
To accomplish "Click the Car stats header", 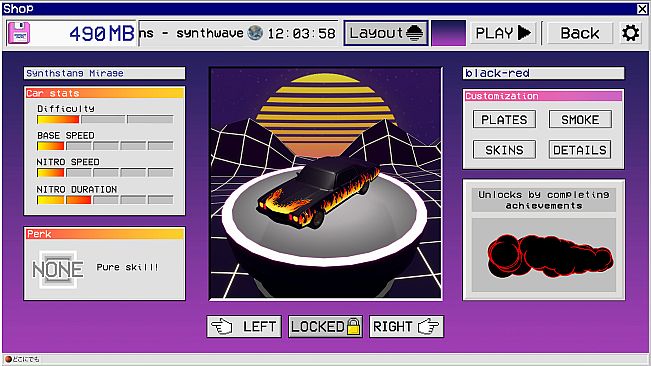I will 105,93.
